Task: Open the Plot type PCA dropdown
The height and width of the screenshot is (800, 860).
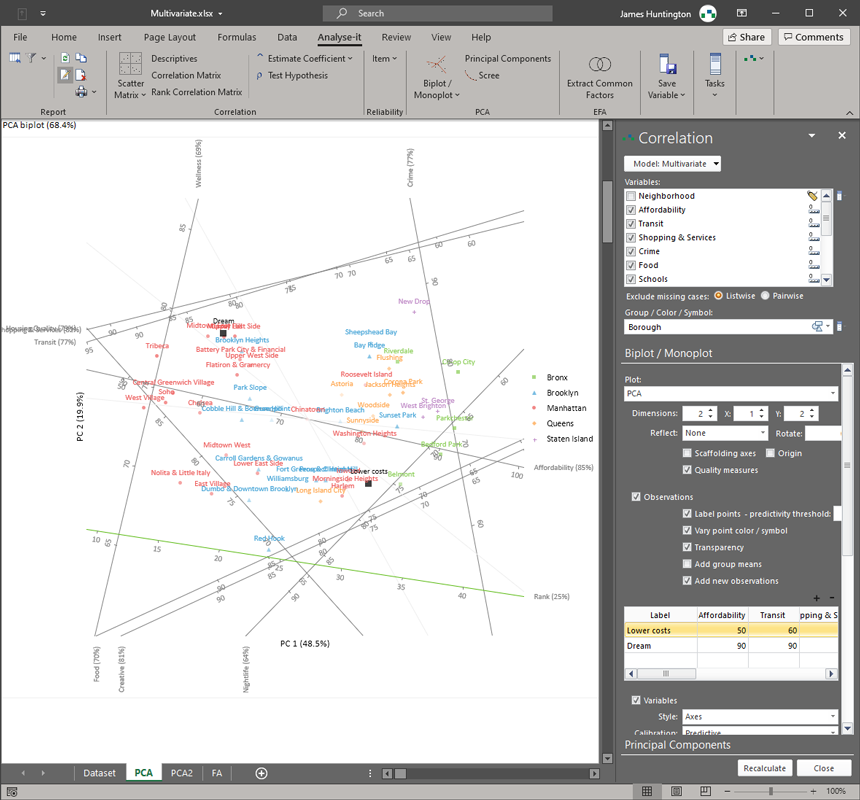Action: pyautogui.click(x=731, y=394)
